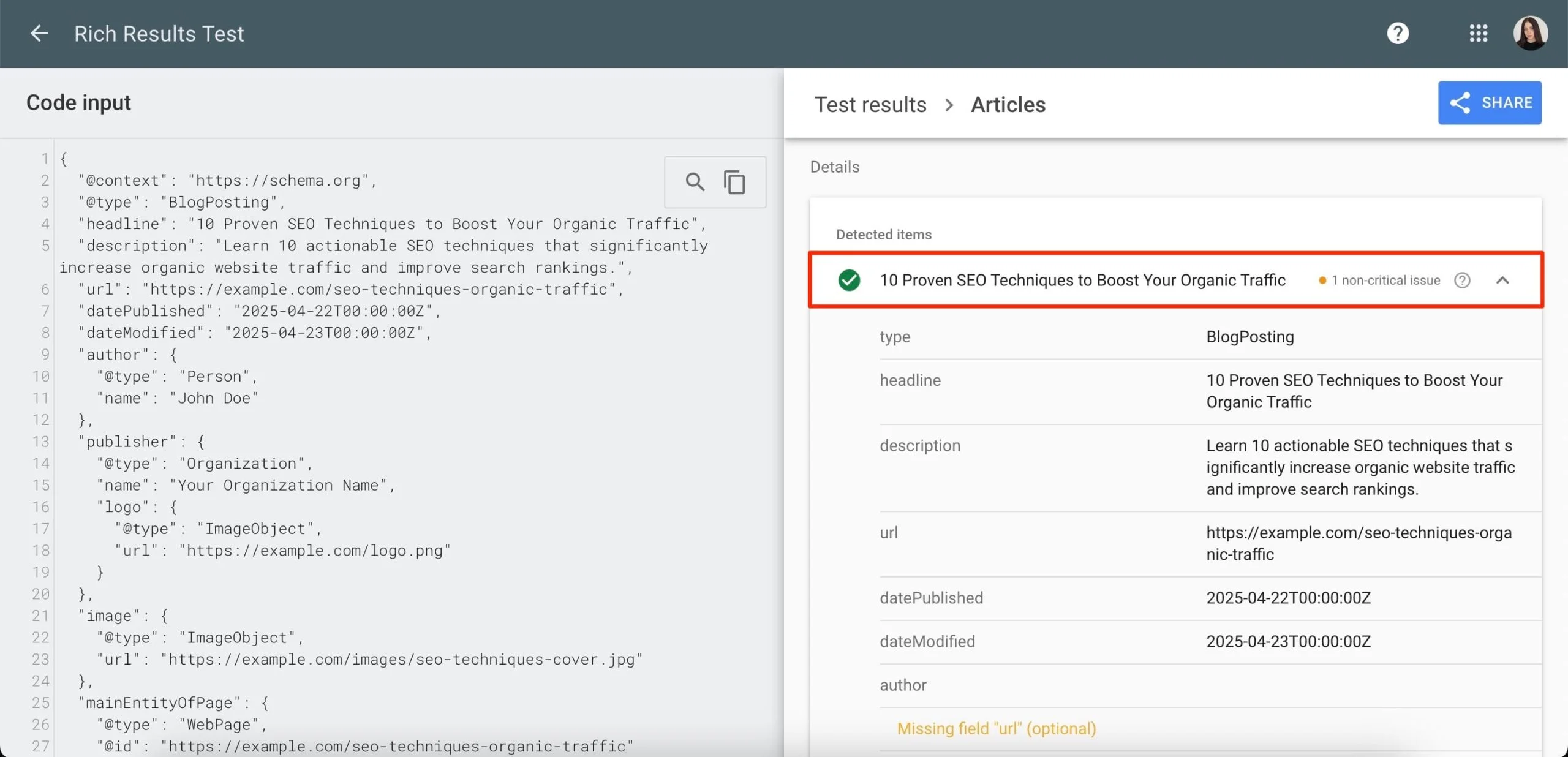The height and width of the screenshot is (757, 1568).
Task: Click the green valid checkmark icon
Action: [849, 281]
